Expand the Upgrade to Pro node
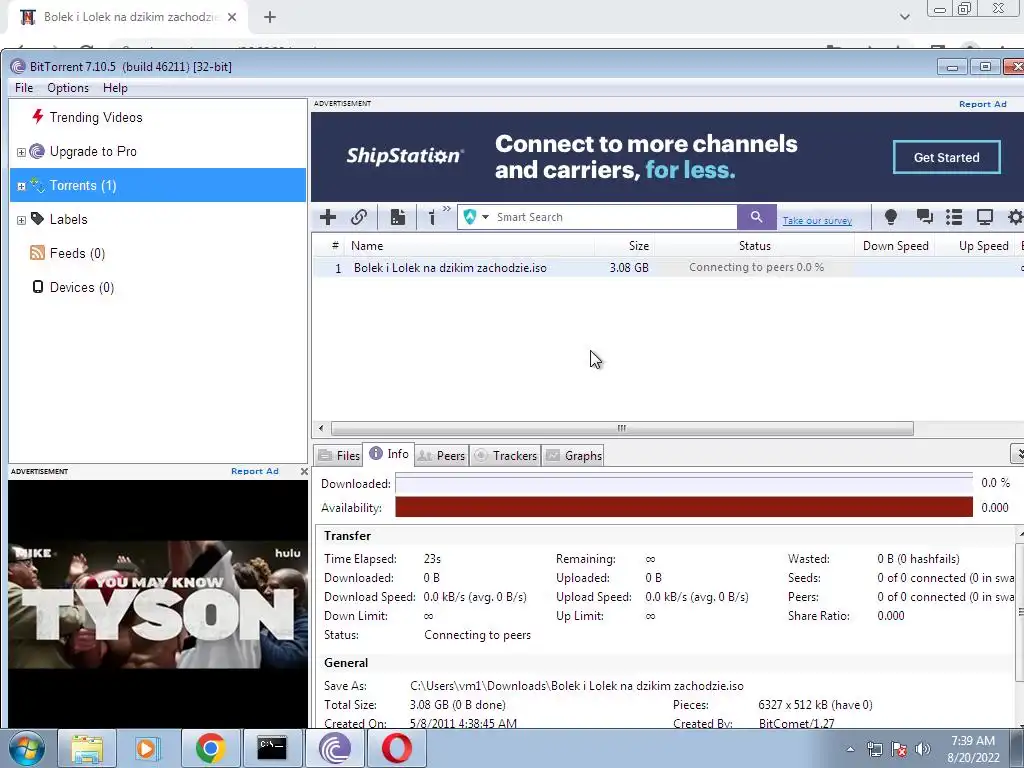The width and height of the screenshot is (1024, 768). (21, 152)
